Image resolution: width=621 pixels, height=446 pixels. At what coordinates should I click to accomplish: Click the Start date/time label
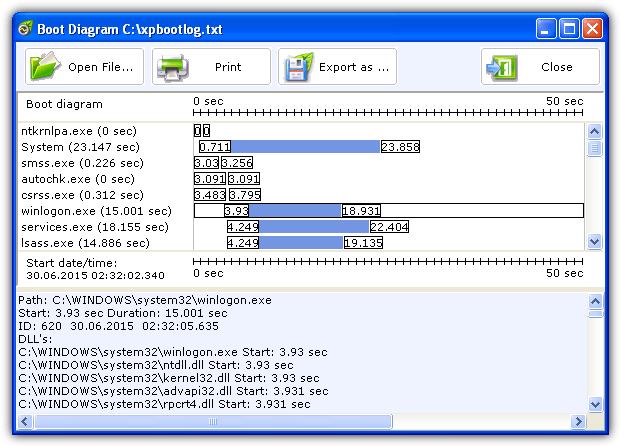72,263
